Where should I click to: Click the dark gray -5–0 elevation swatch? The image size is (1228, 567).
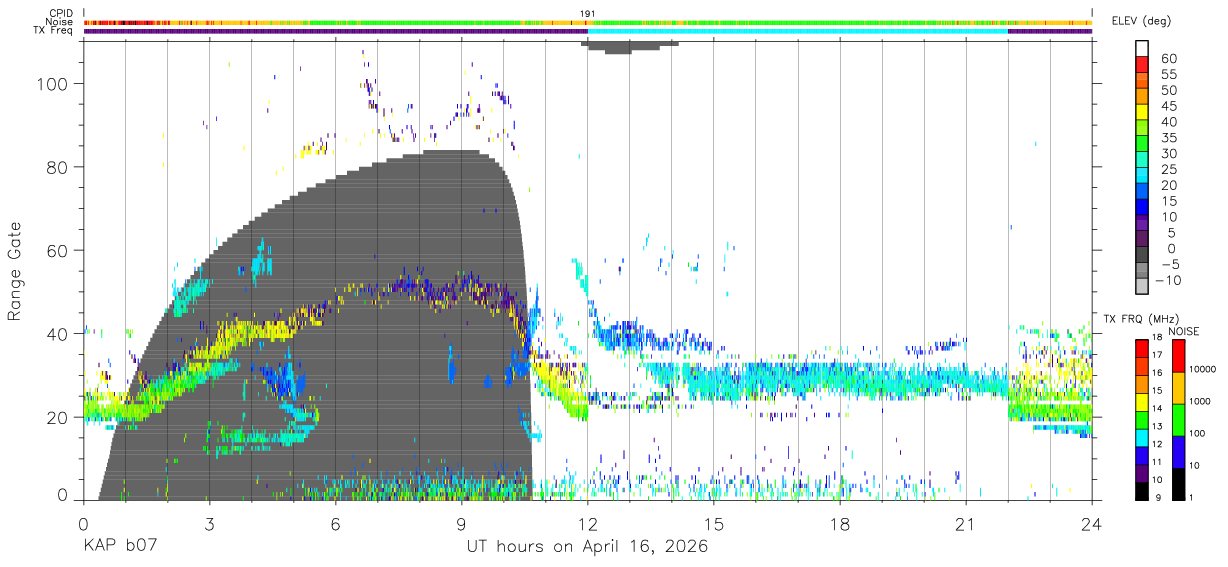pyautogui.click(x=1142, y=256)
